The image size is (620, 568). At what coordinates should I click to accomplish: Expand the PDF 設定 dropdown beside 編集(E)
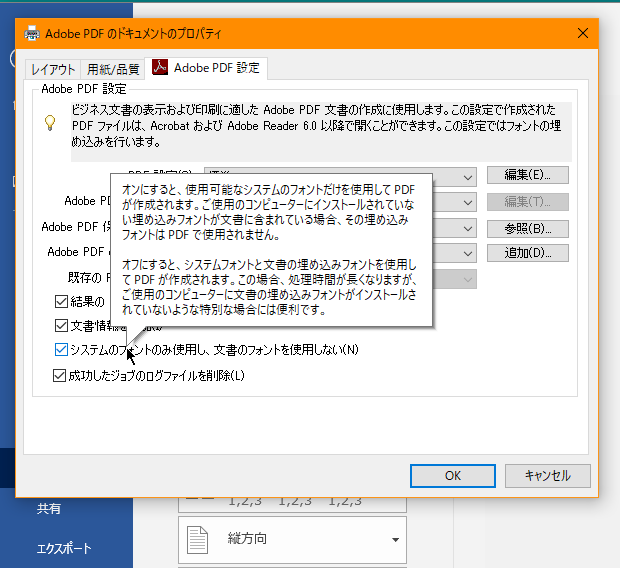468,177
